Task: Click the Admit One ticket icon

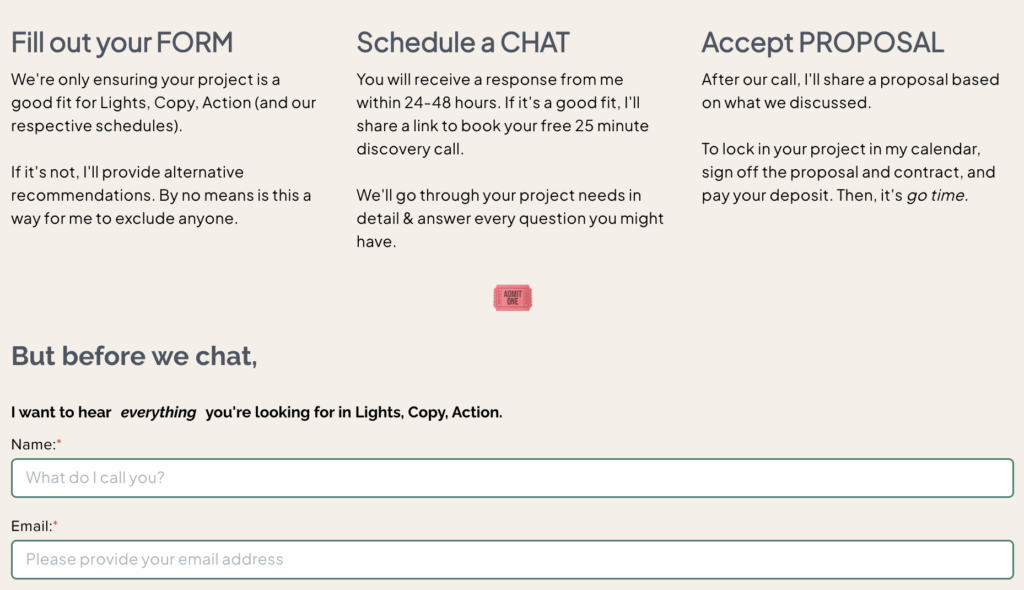Action: click(x=513, y=298)
